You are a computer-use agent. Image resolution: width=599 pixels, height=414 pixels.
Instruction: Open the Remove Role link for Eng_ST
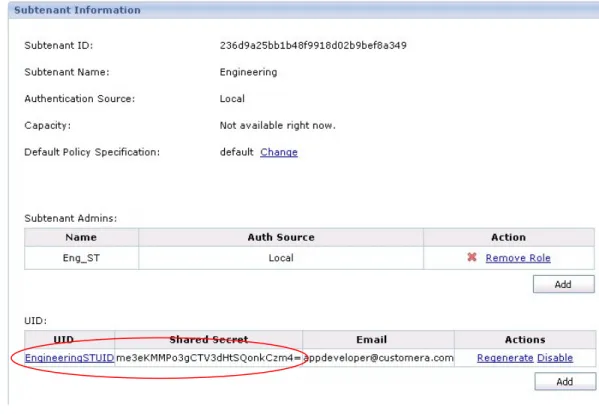pos(518,258)
